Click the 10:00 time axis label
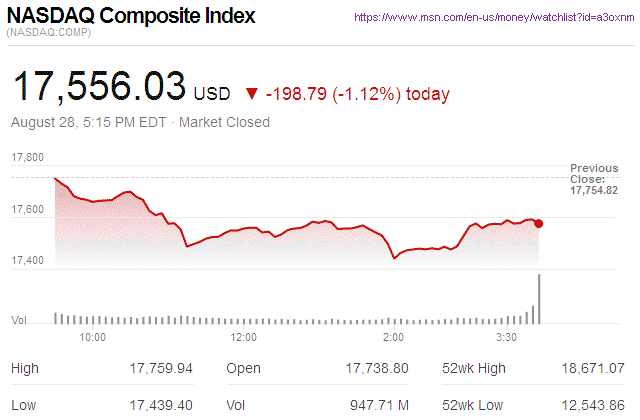Screen dimensions: 640x420 92,338
